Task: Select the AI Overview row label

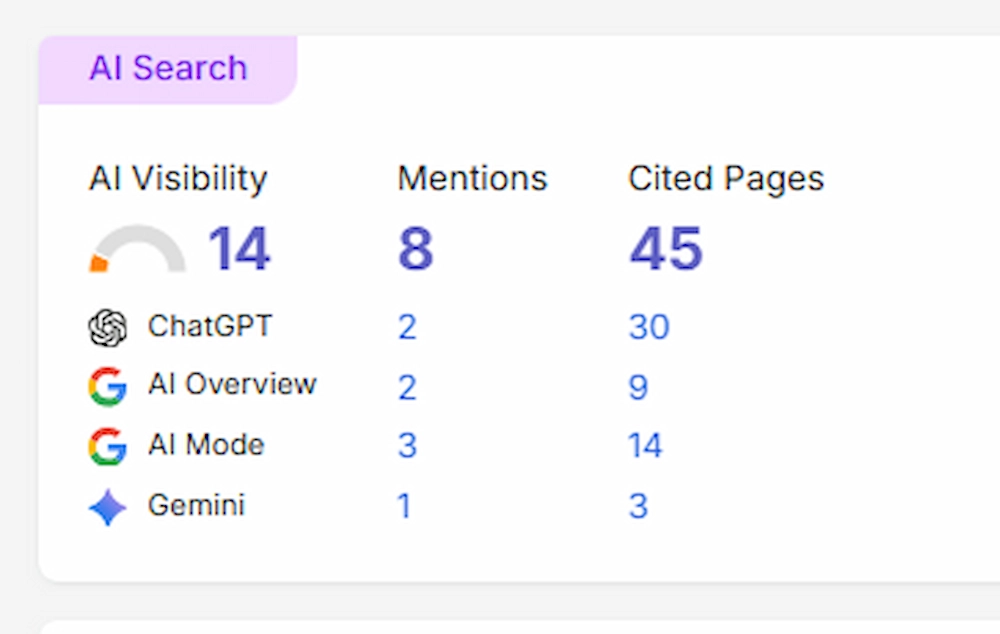Action: pyautogui.click(x=232, y=385)
